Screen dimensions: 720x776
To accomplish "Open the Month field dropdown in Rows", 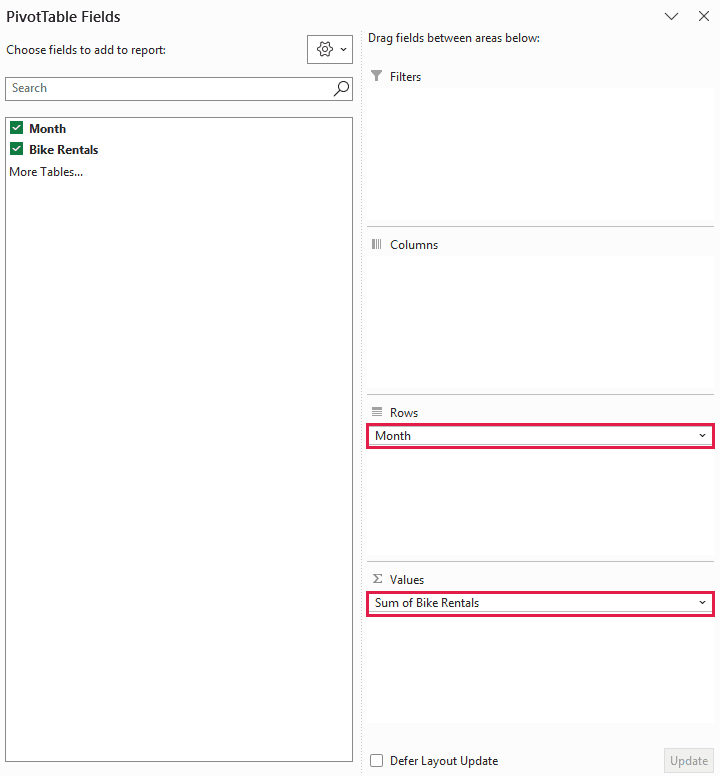I will click(x=702, y=436).
